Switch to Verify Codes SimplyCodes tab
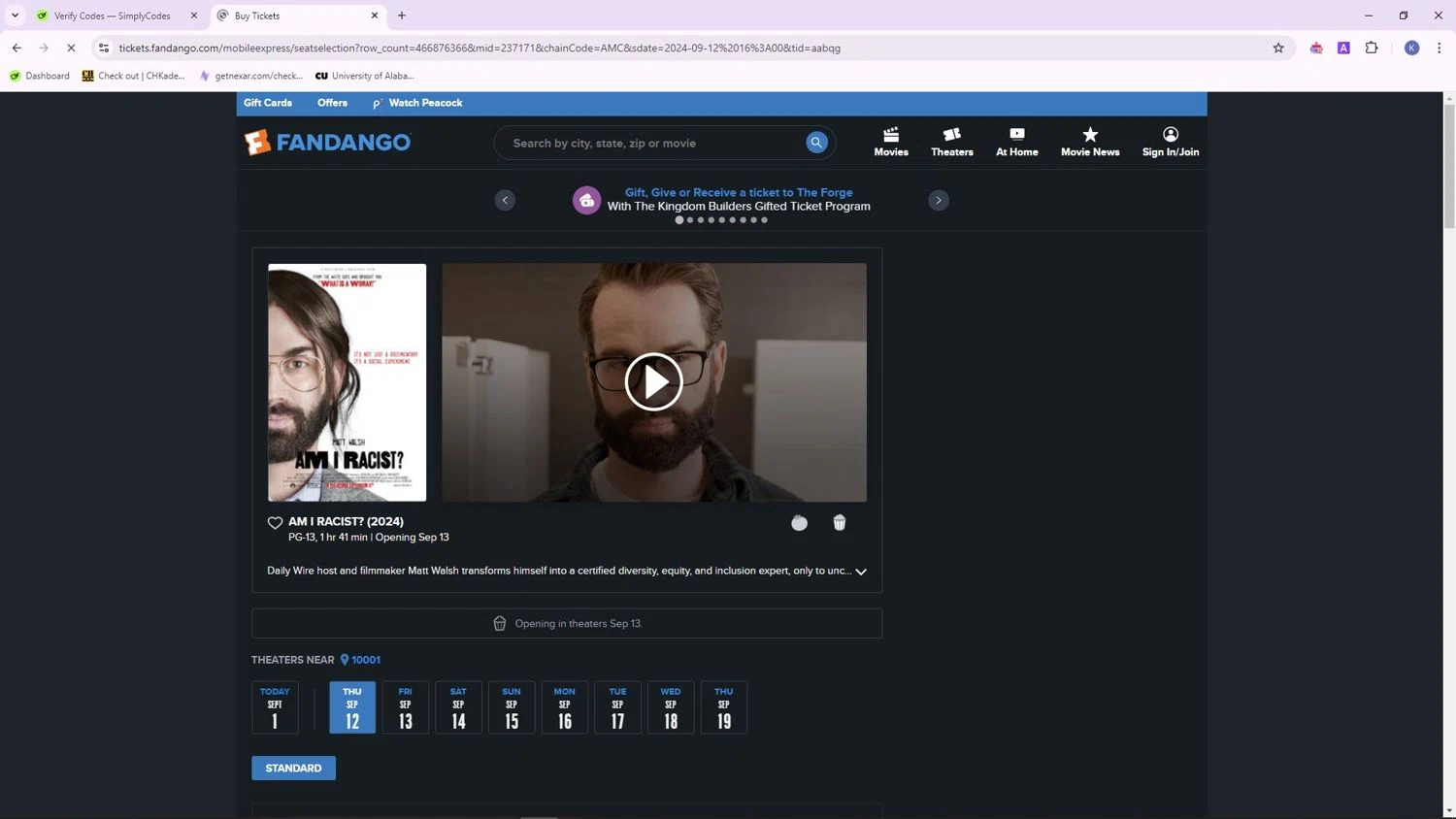The image size is (1456, 819). 112,16
